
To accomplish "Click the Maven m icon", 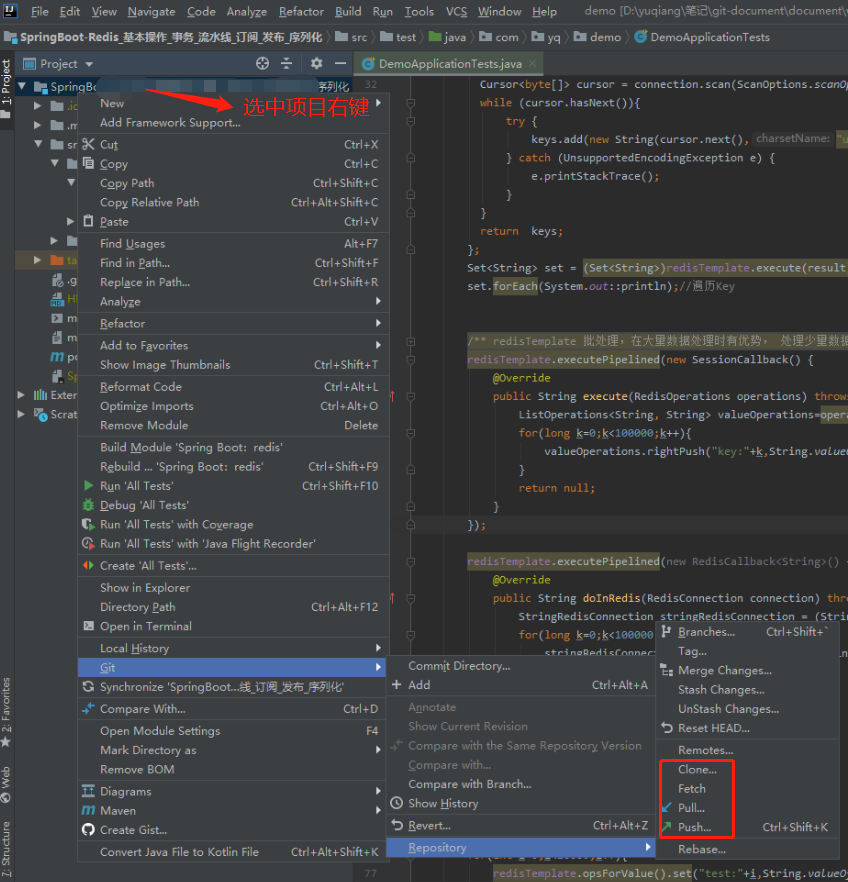I will [x=88, y=810].
